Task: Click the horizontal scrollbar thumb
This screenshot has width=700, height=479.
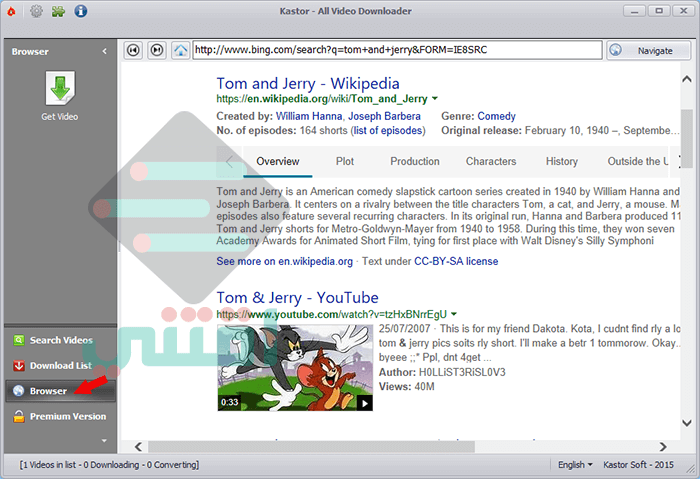Action: (x=311, y=446)
